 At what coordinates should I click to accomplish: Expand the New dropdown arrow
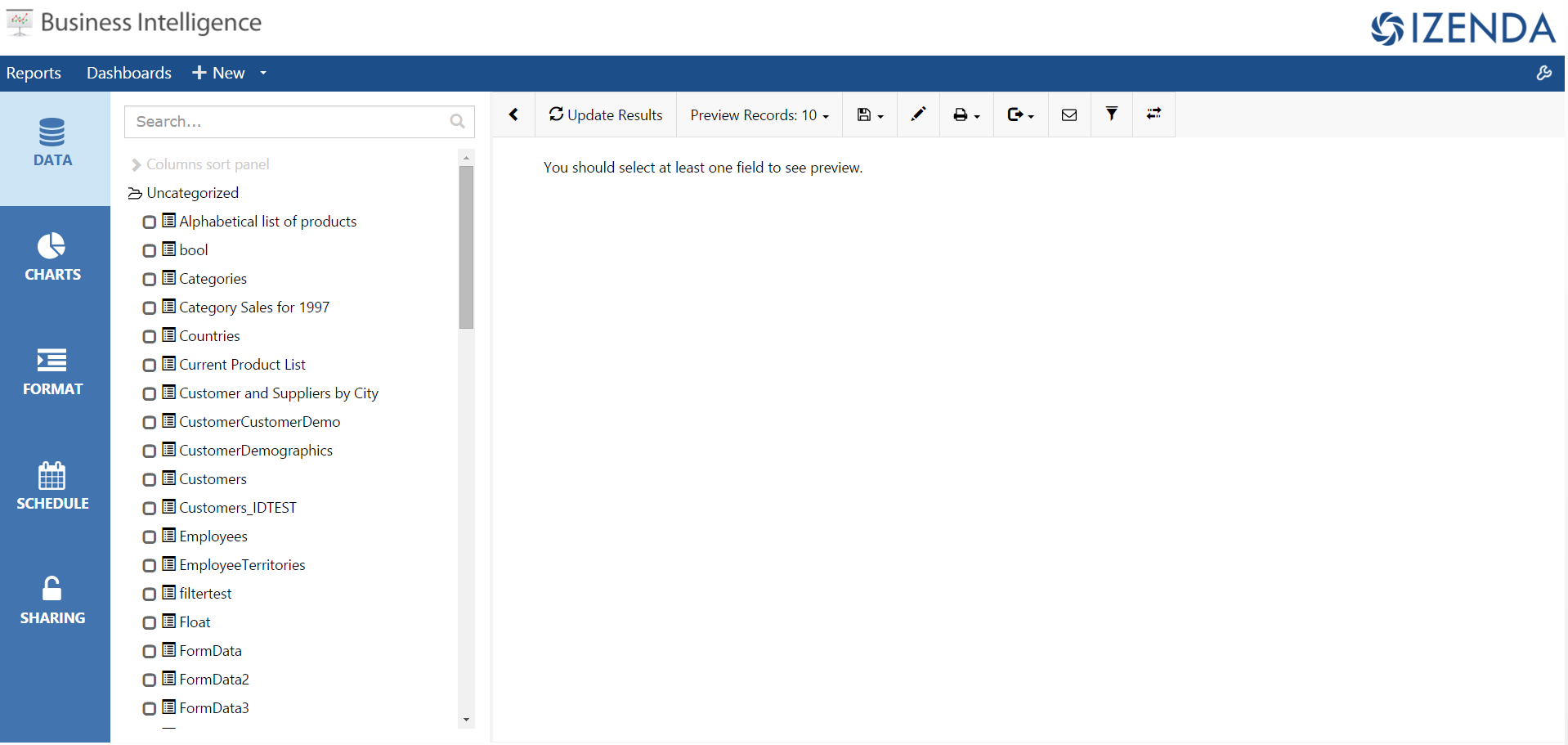pyautogui.click(x=263, y=74)
